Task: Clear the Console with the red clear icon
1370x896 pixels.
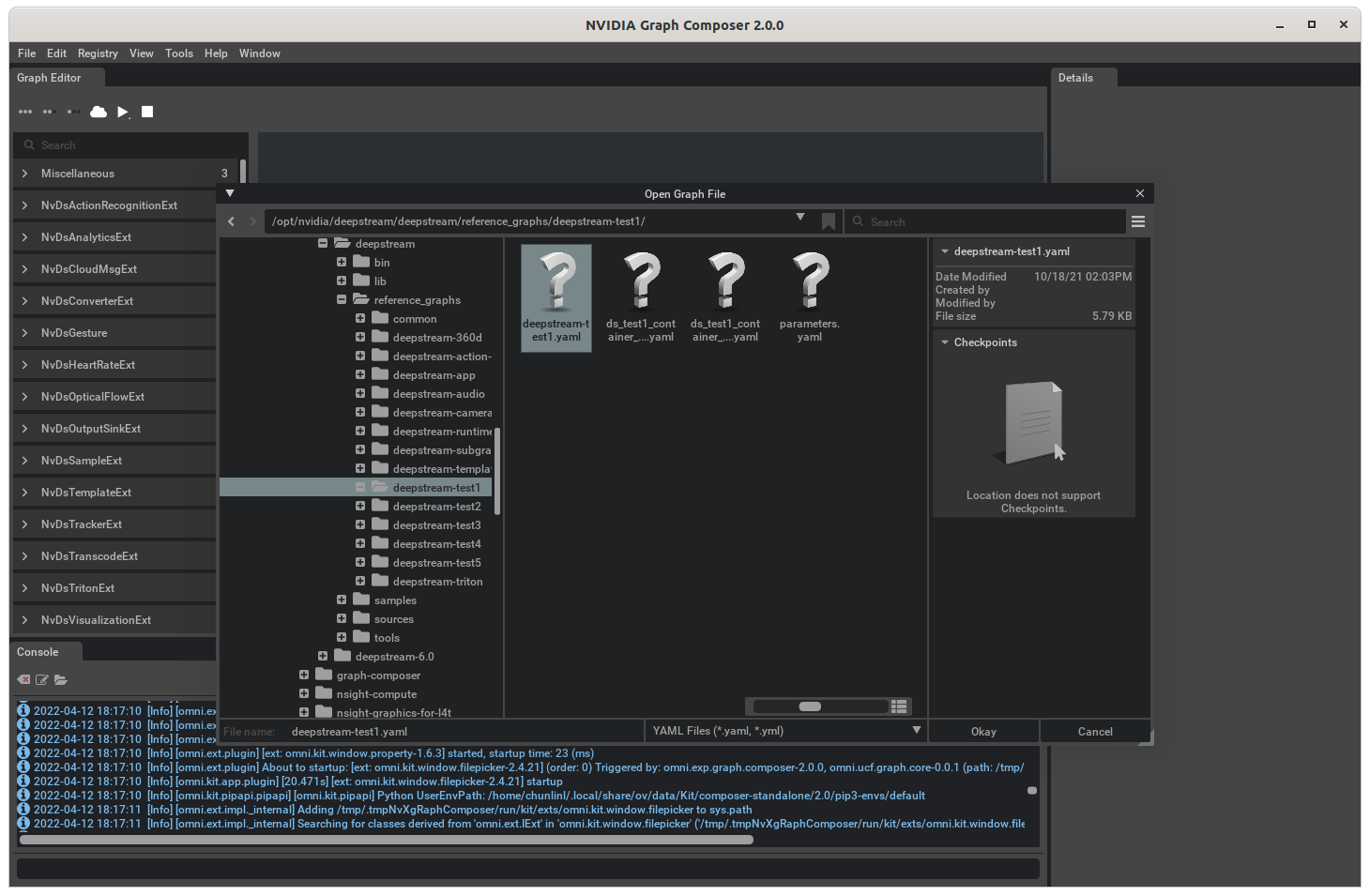Action: point(23,679)
